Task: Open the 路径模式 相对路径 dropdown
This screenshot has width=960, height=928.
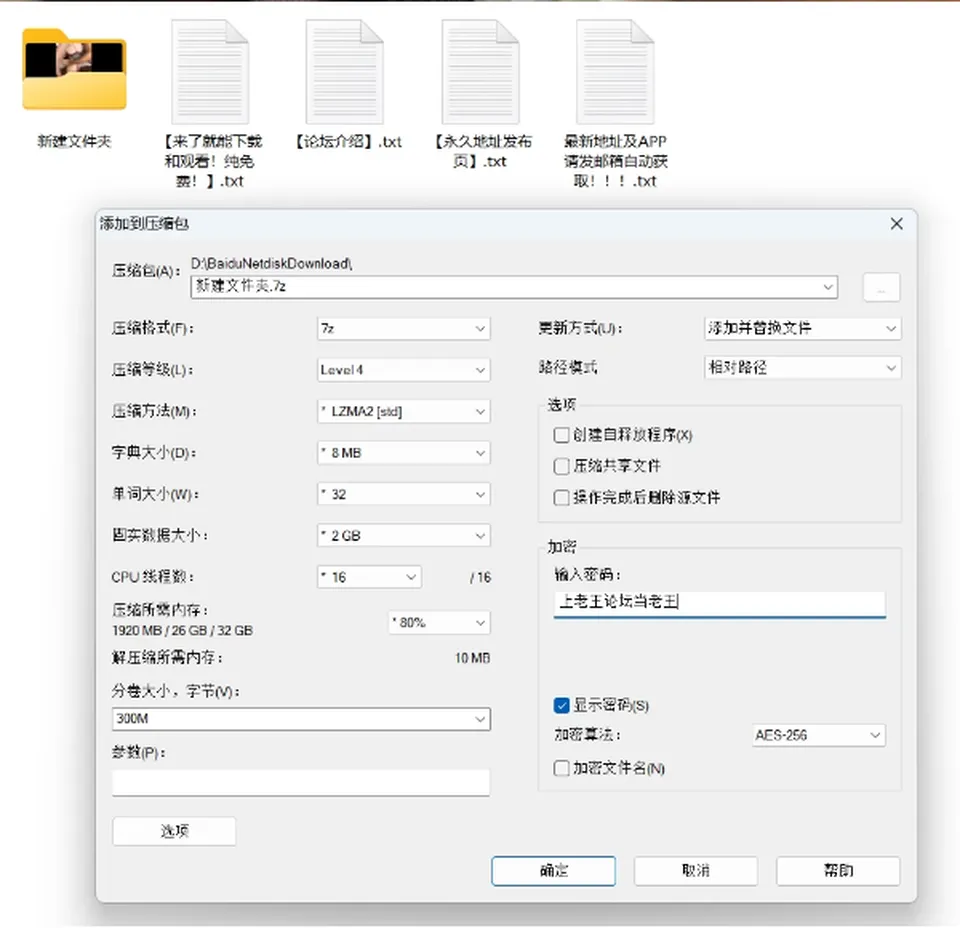Action: (x=802, y=367)
